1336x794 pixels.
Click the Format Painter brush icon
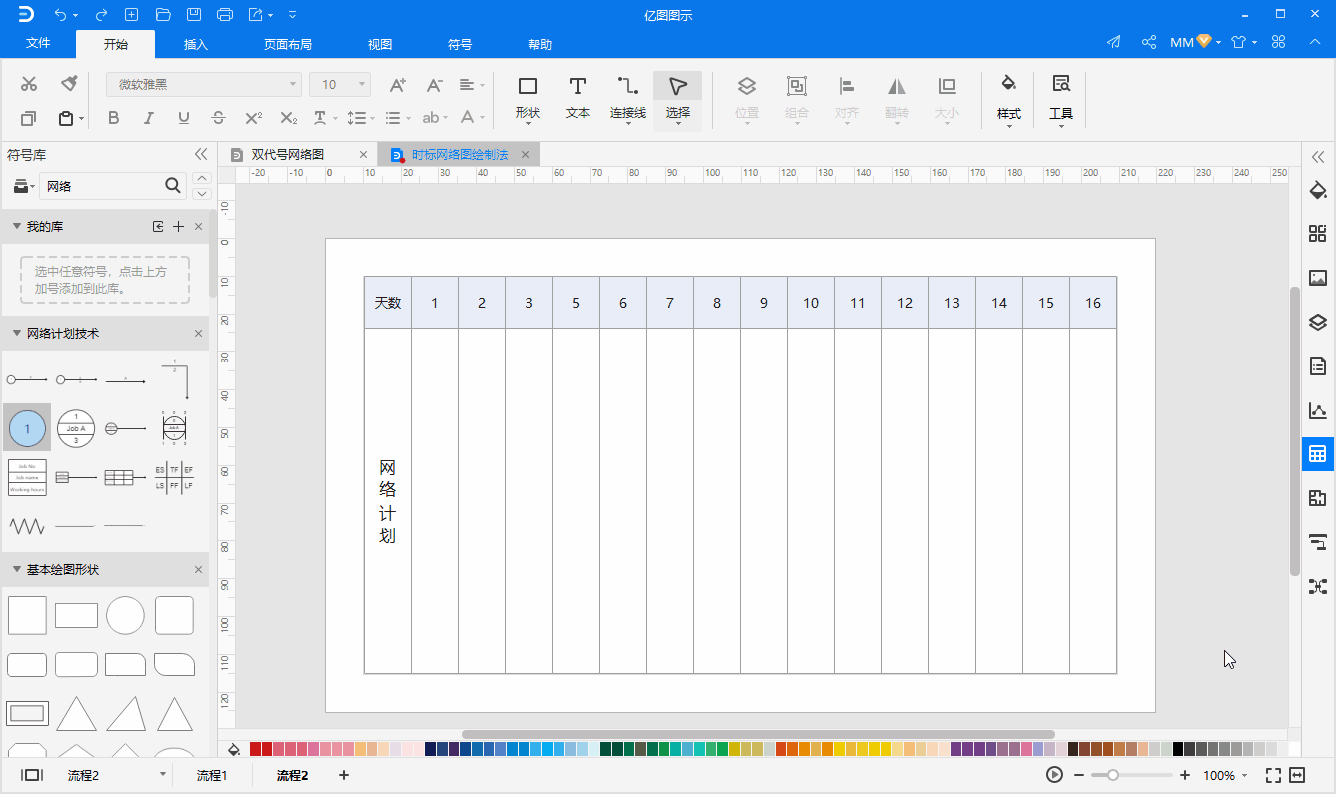(x=69, y=84)
